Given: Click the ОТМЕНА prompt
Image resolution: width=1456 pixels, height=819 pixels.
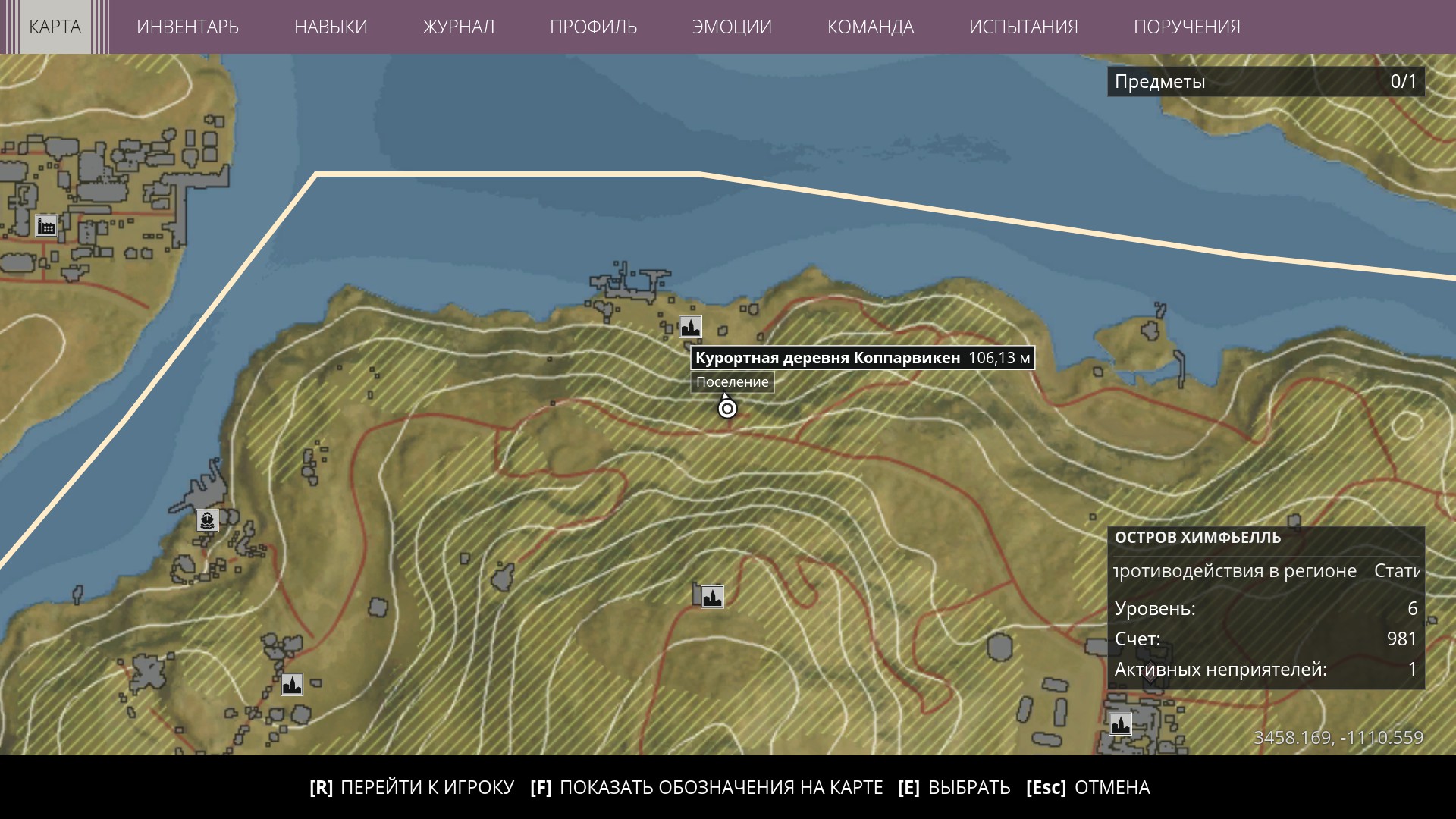Looking at the screenshot, I should coord(1088,788).
